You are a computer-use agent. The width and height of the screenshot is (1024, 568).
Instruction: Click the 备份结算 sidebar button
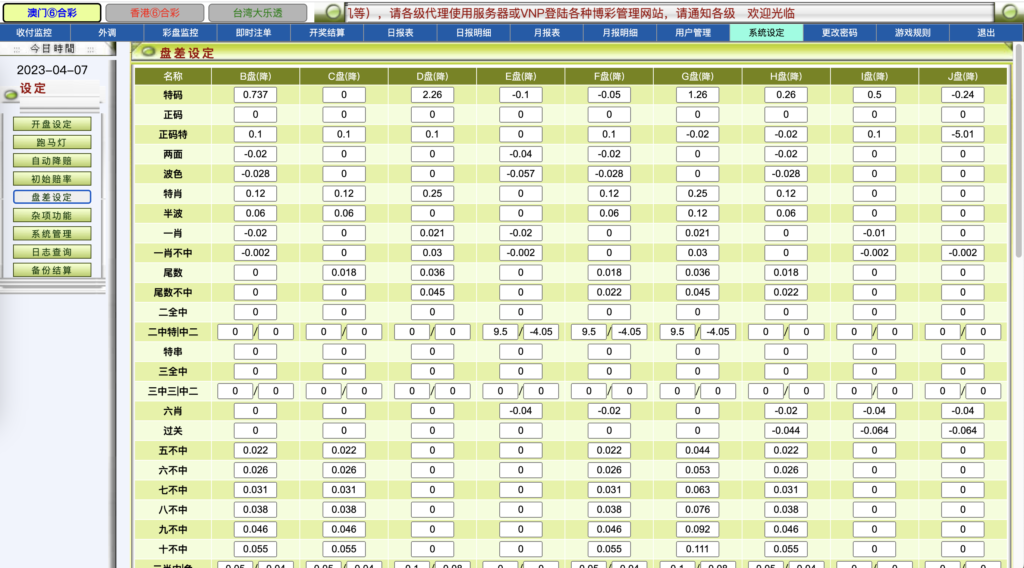click(52, 270)
